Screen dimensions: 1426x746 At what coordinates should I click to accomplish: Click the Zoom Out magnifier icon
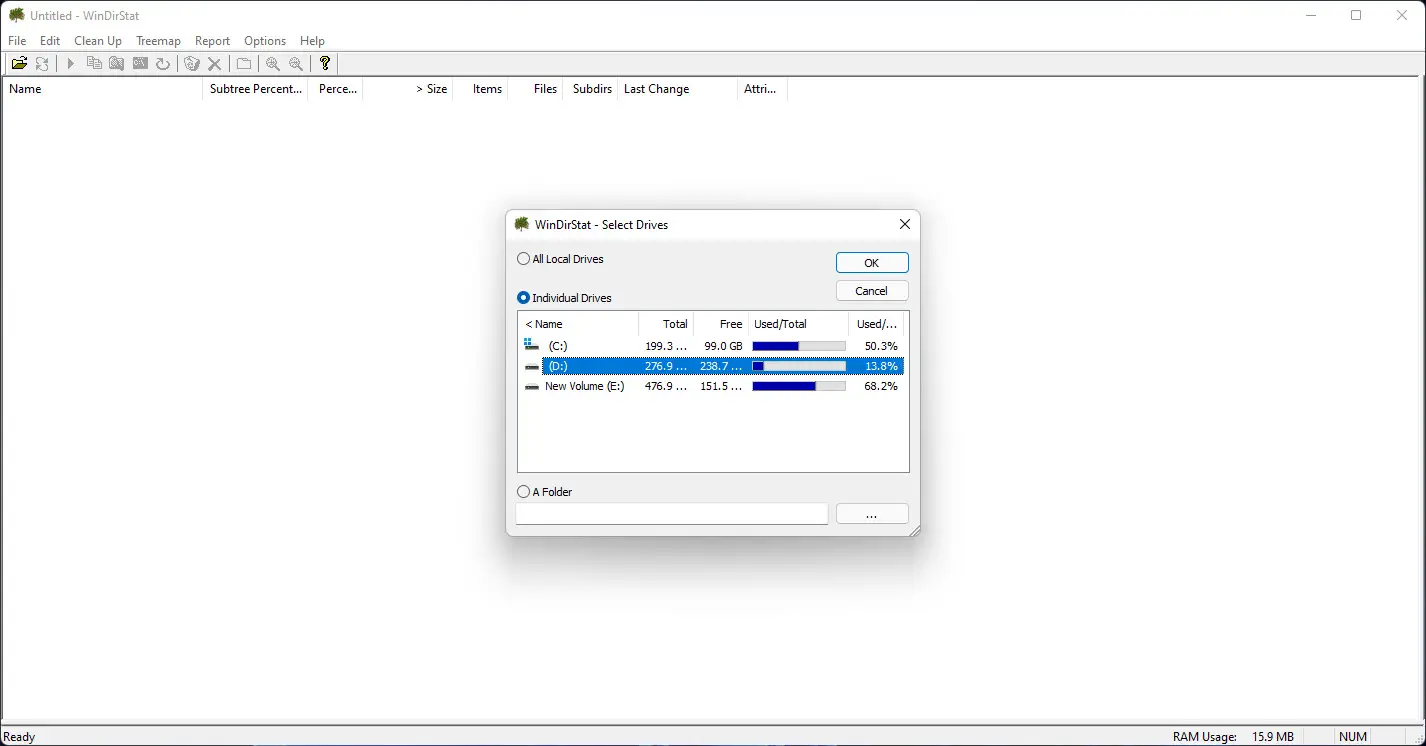pyautogui.click(x=296, y=64)
